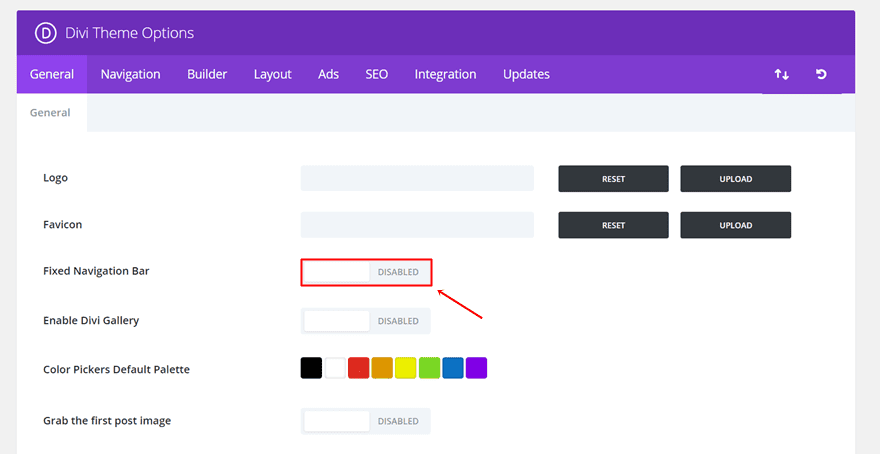880x454 pixels.
Task: Switch to the Updates tab
Action: pyautogui.click(x=526, y=74)
